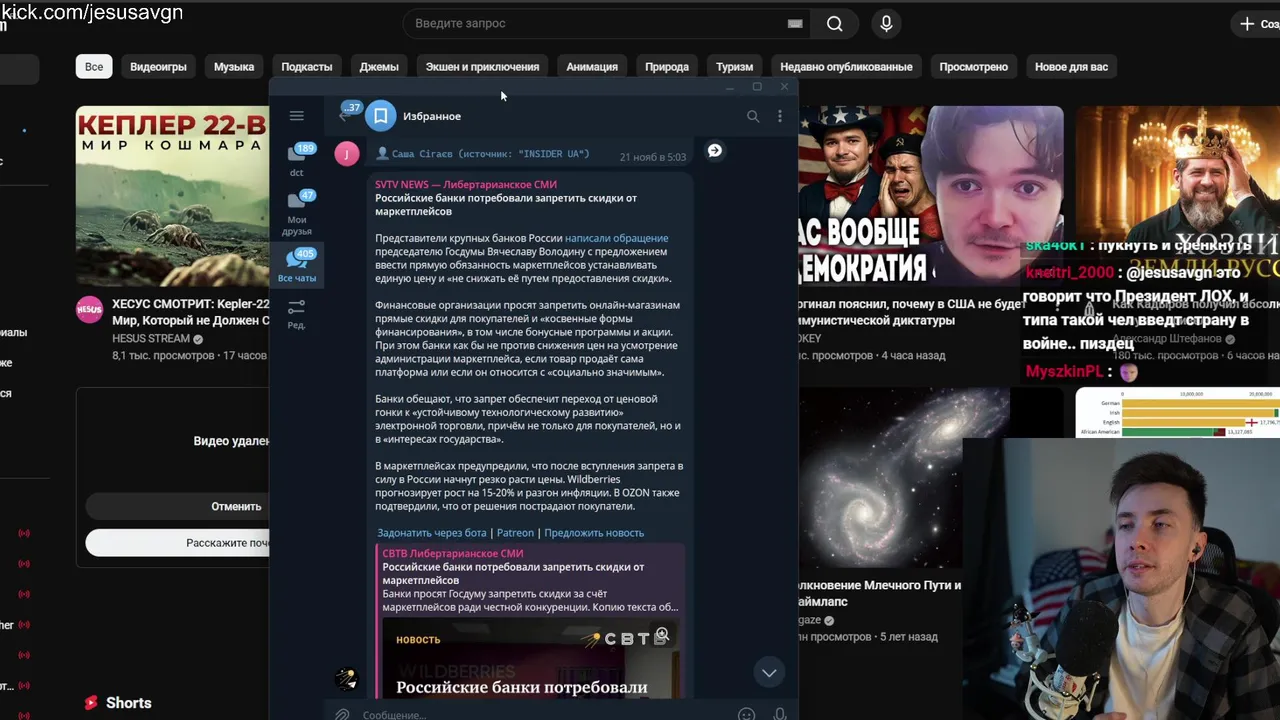
Task: Open the Shorts section heading
Action: [x=117, y=703]
